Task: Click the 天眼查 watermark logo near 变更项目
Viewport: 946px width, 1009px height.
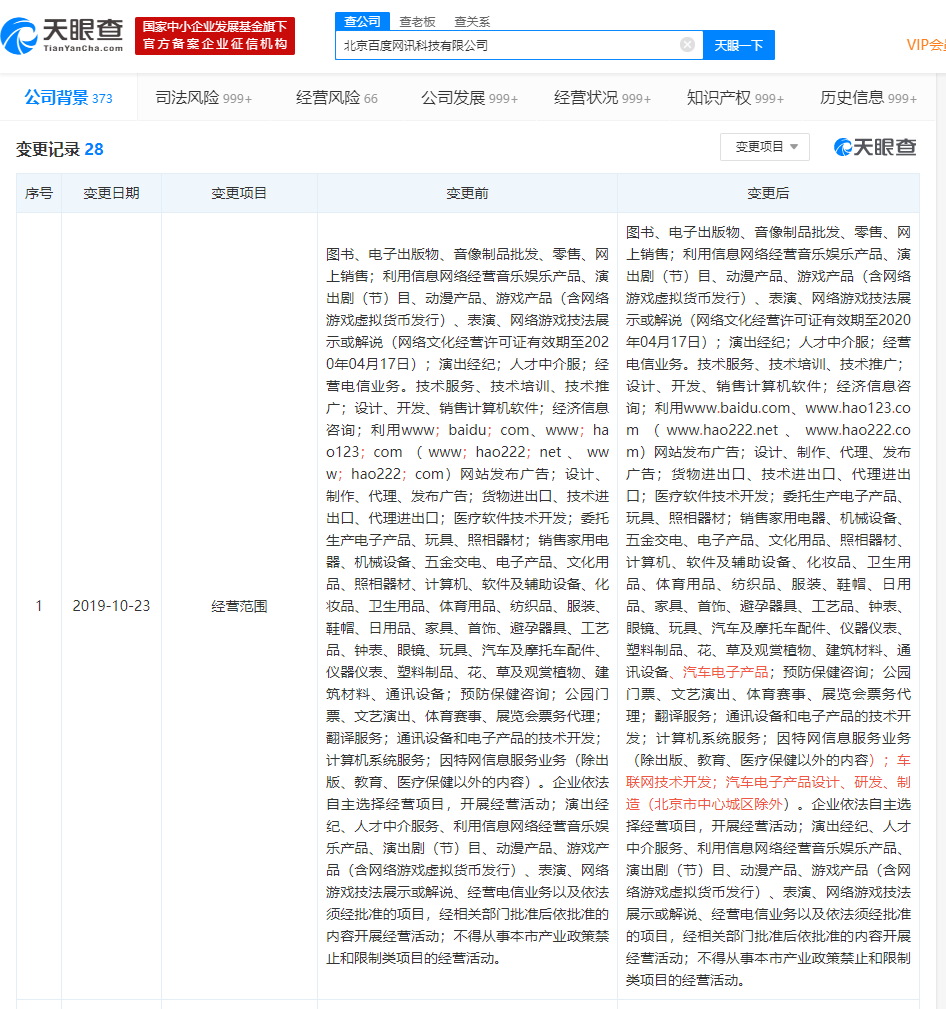Action: point(874,146)
